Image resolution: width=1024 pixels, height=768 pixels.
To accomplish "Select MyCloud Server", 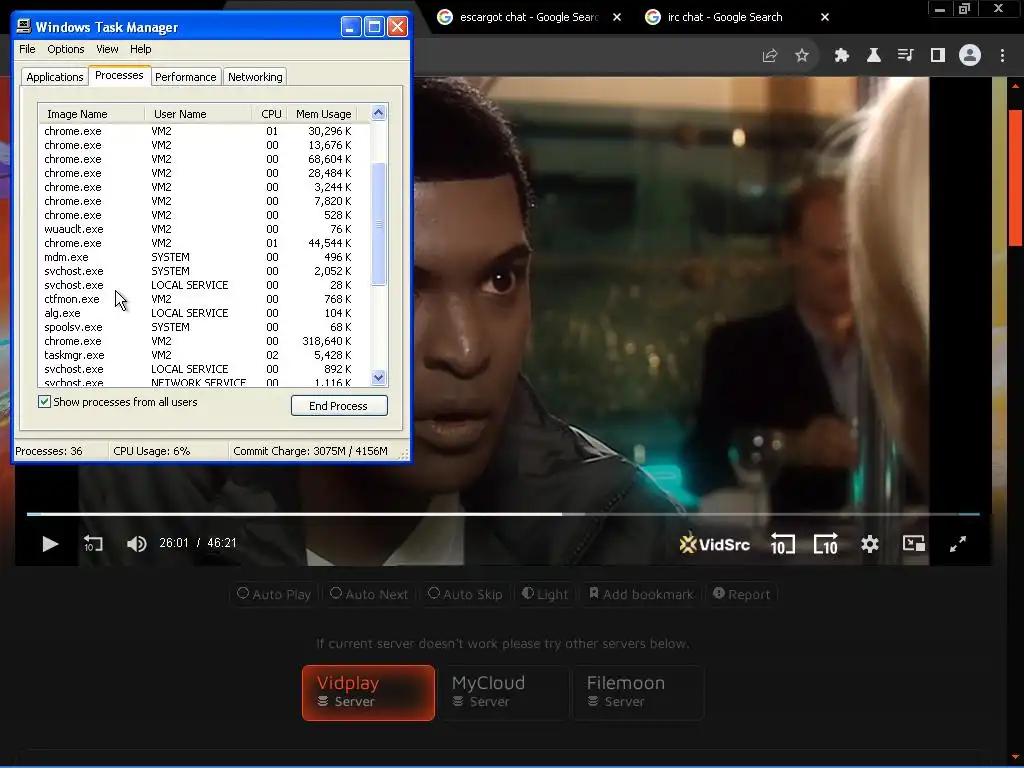I will point(503,693).
